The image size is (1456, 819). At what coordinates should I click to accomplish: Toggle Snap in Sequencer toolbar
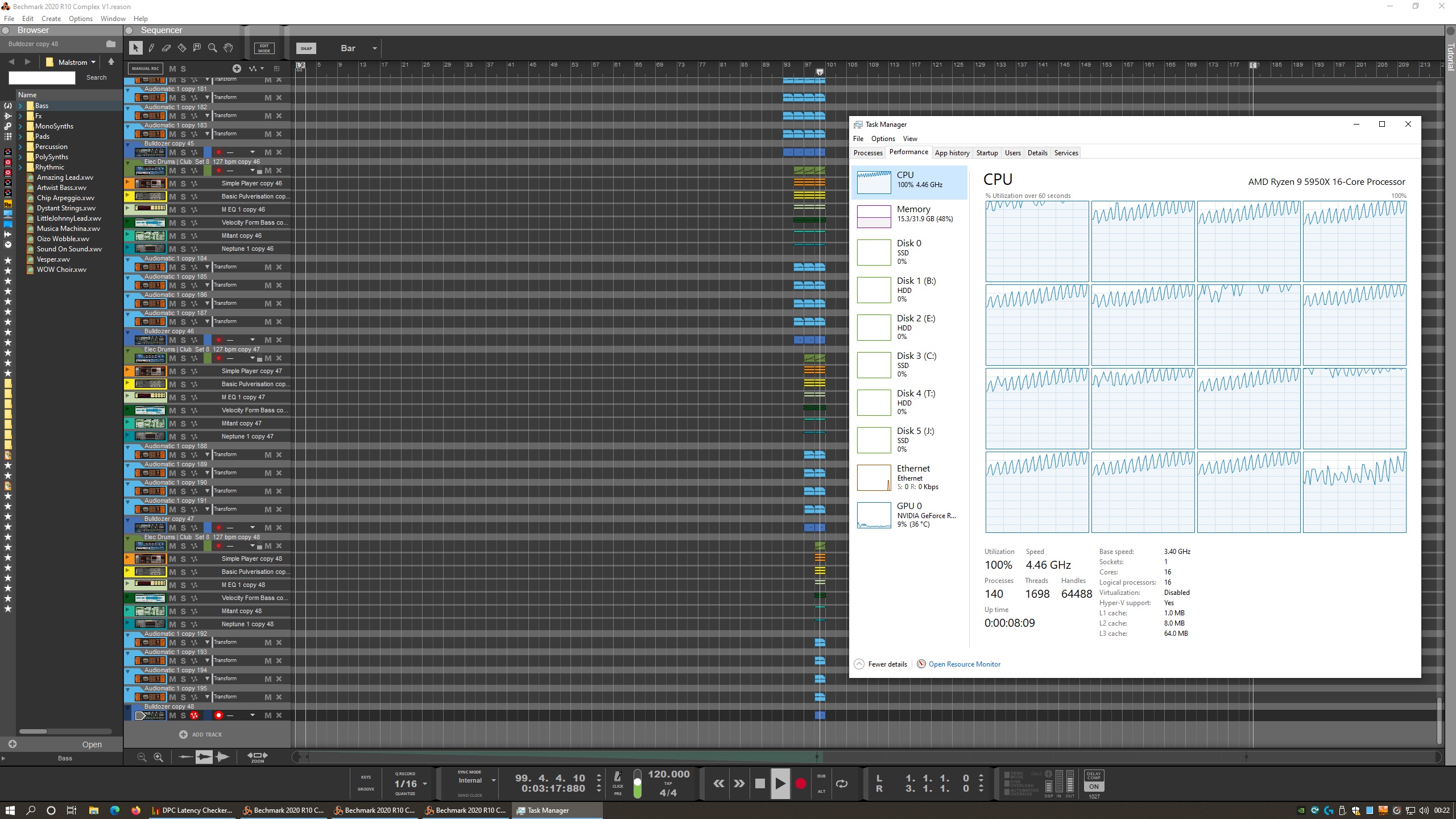point(306,48)
